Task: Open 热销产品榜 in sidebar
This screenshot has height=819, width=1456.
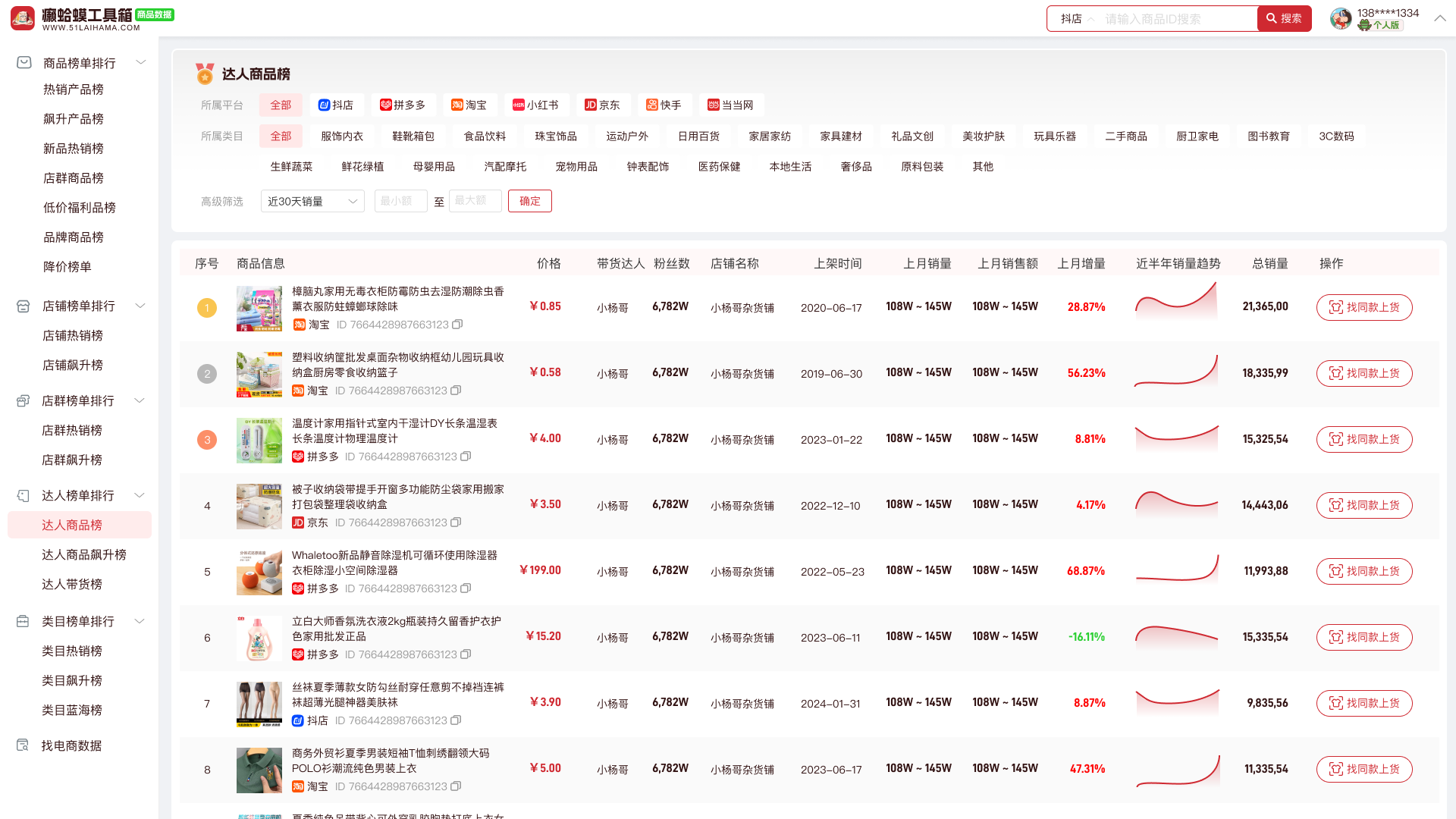Action: [x=73, y=89]
